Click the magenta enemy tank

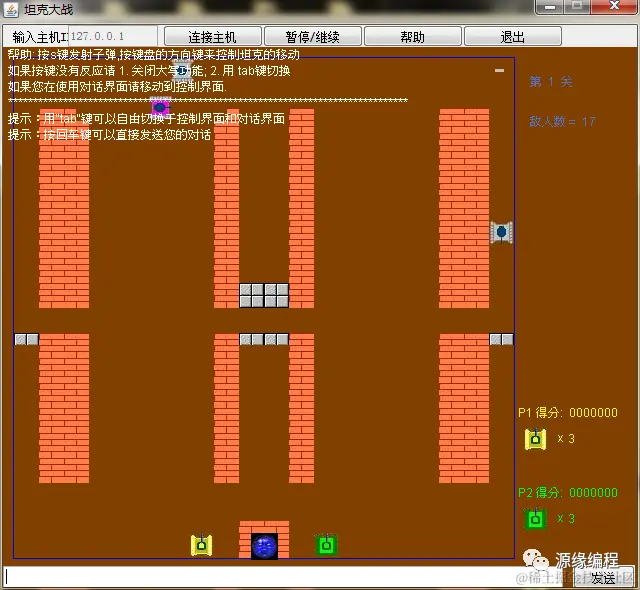pyautogui.click(x=160, y=107)
